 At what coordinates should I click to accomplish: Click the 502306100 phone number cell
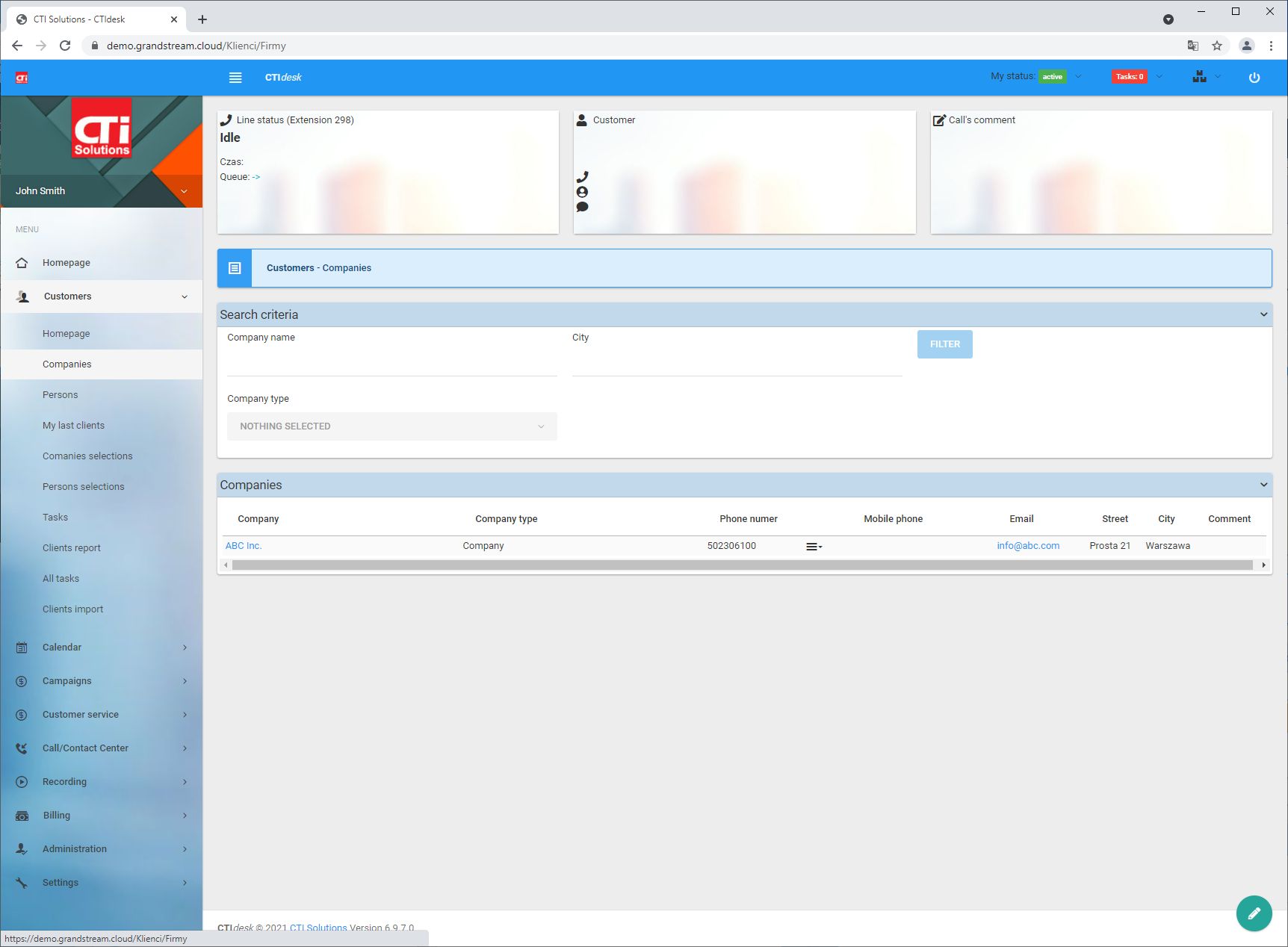tap(731, 546)
